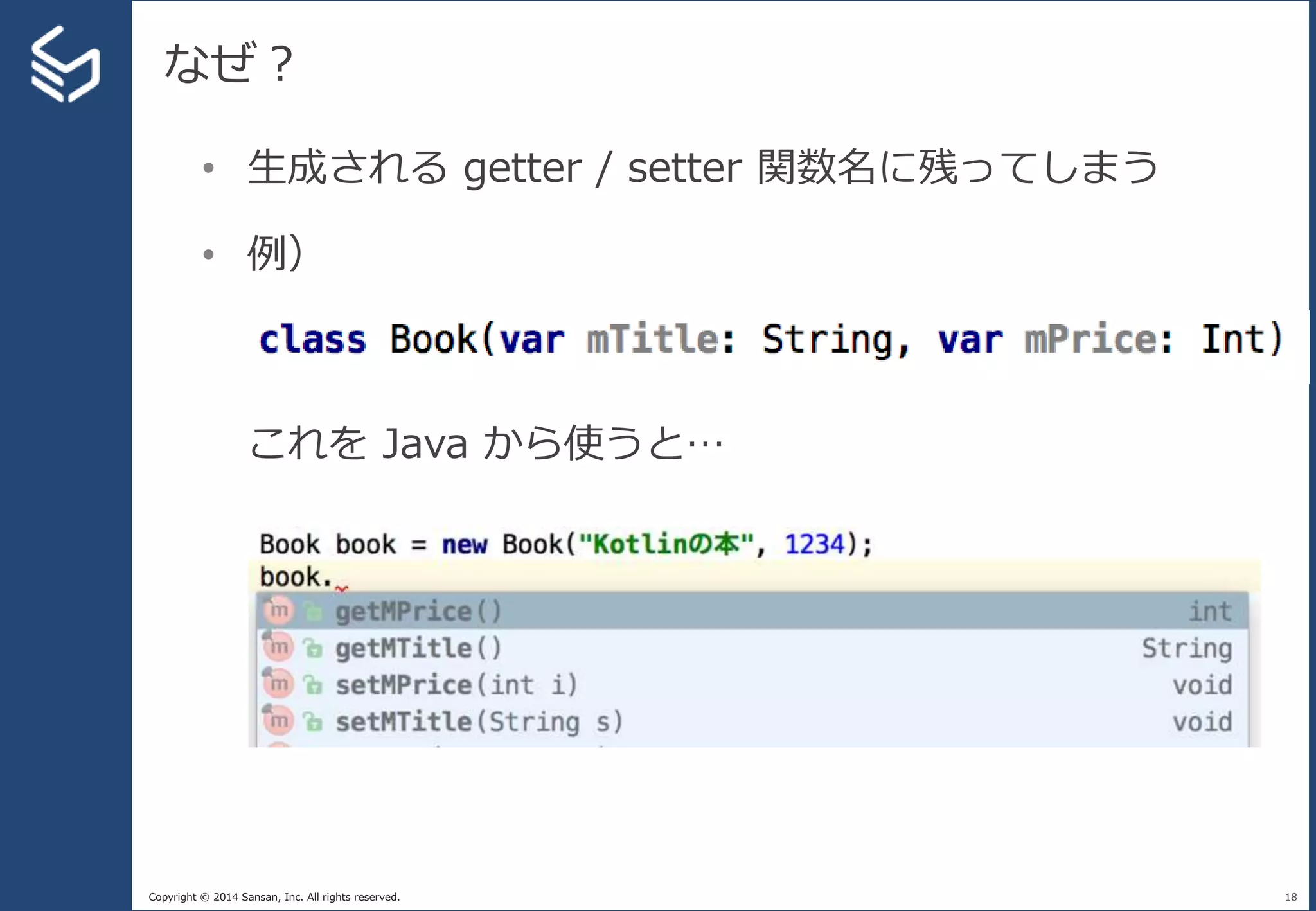Click the 'これを Java から使うと…' line

point(486,442)
